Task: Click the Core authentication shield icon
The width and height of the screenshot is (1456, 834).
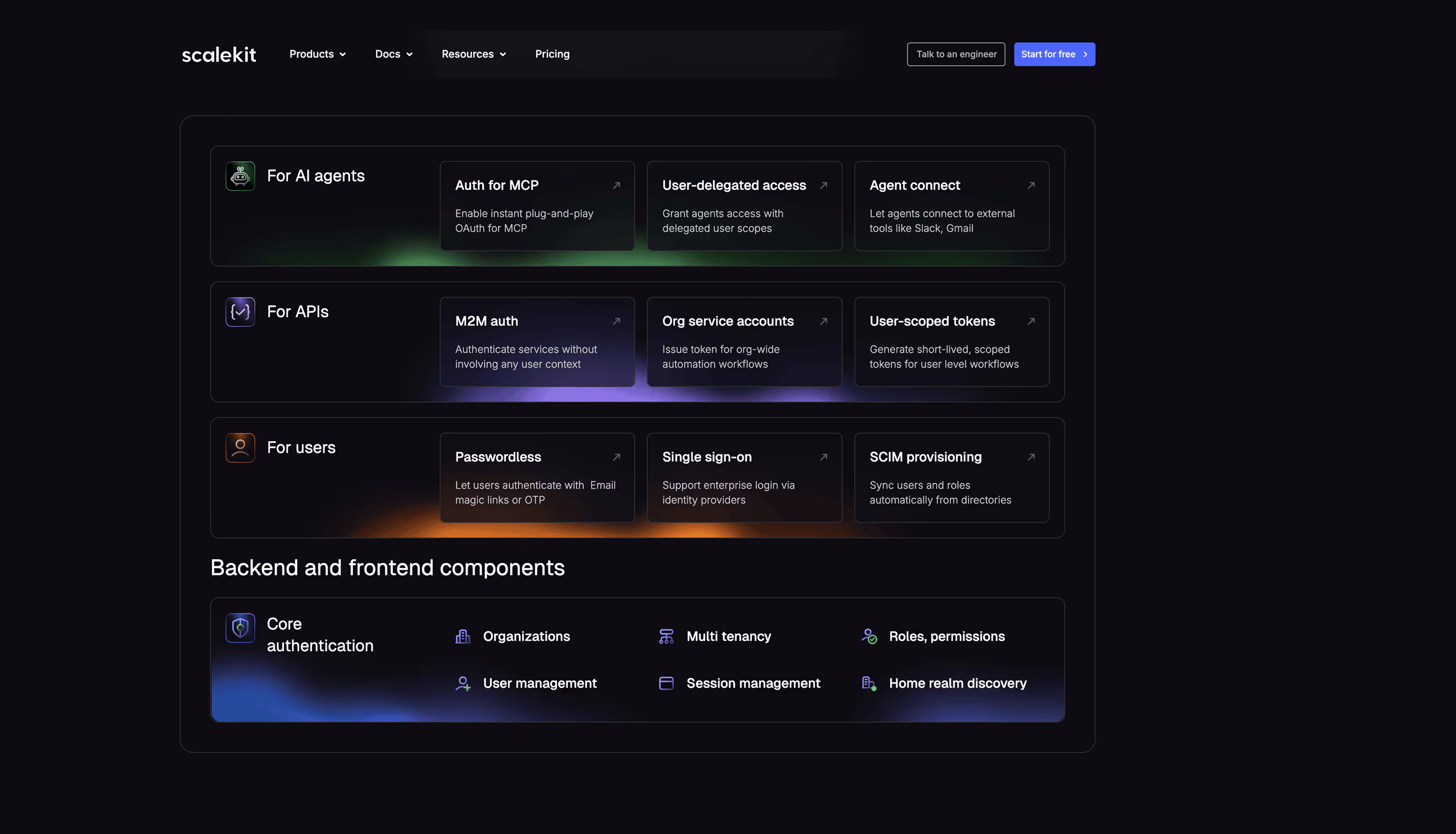Action: coord(240,628)
